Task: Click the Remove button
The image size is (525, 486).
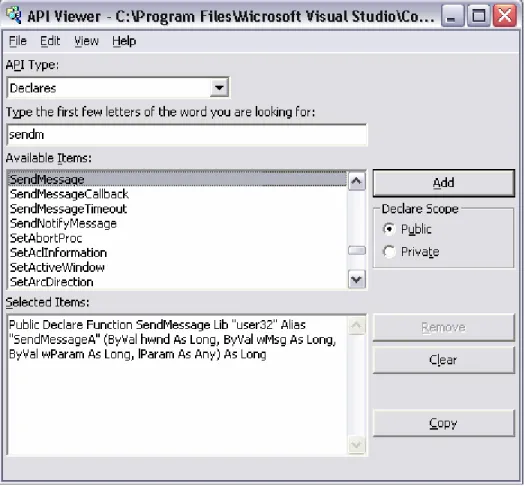Action: pyautogui.click(x=444, y=327)
